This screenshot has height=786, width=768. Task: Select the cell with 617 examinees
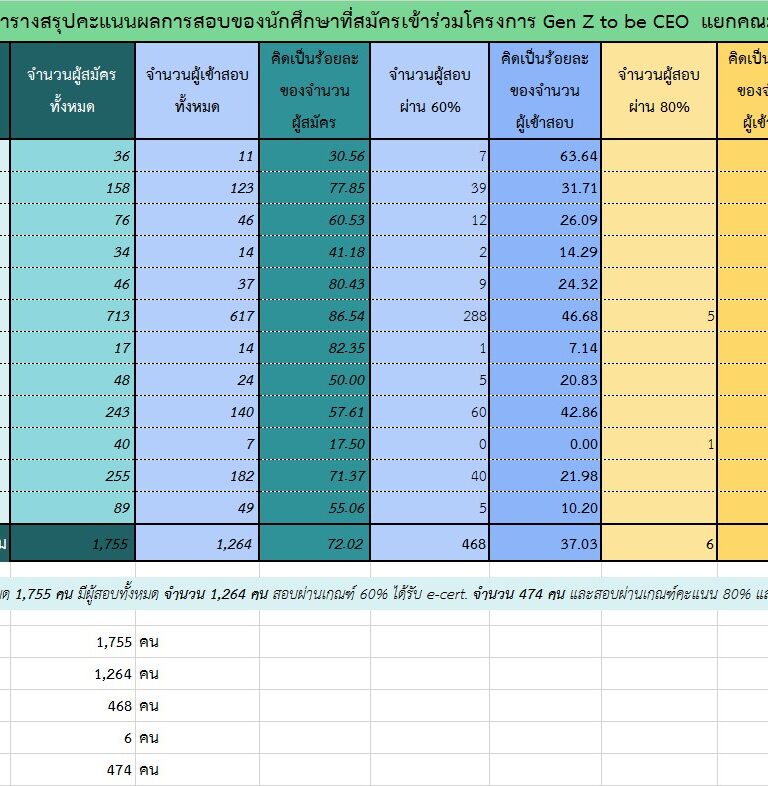(x=197, y=316)
